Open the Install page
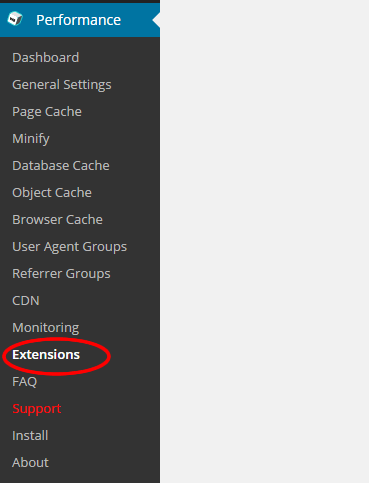The image size is (369, 483). pyautogui.click(x=30, y=436)
